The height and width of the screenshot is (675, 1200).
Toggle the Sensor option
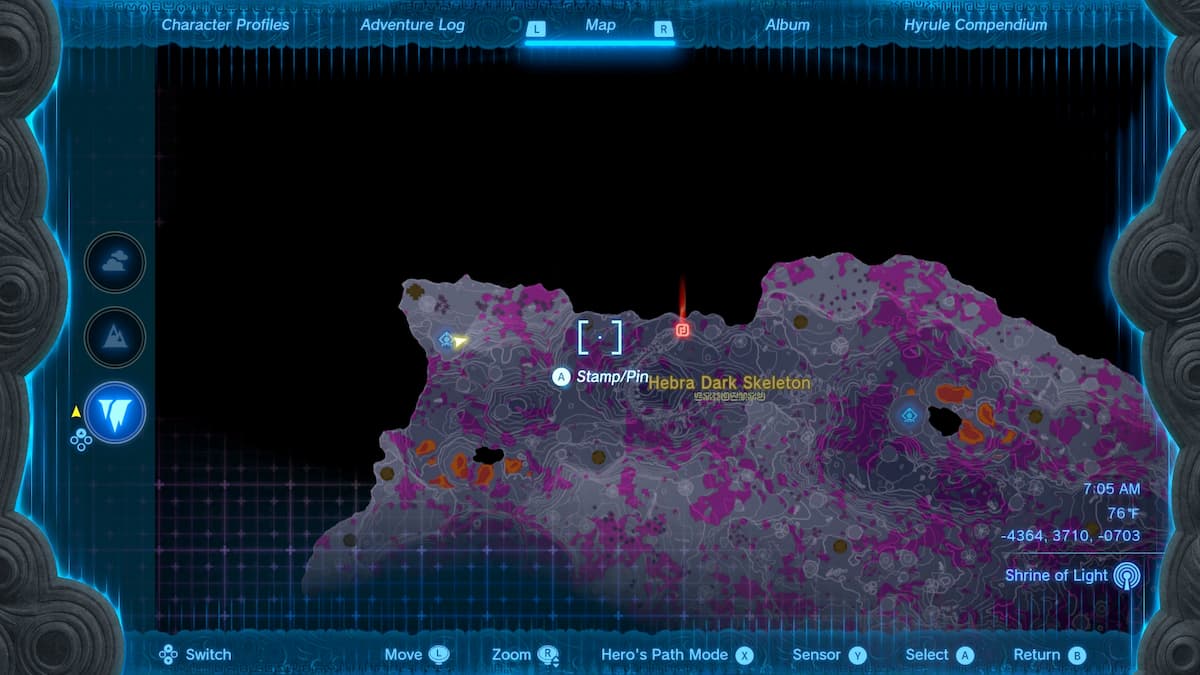click(x=829, y=655)
